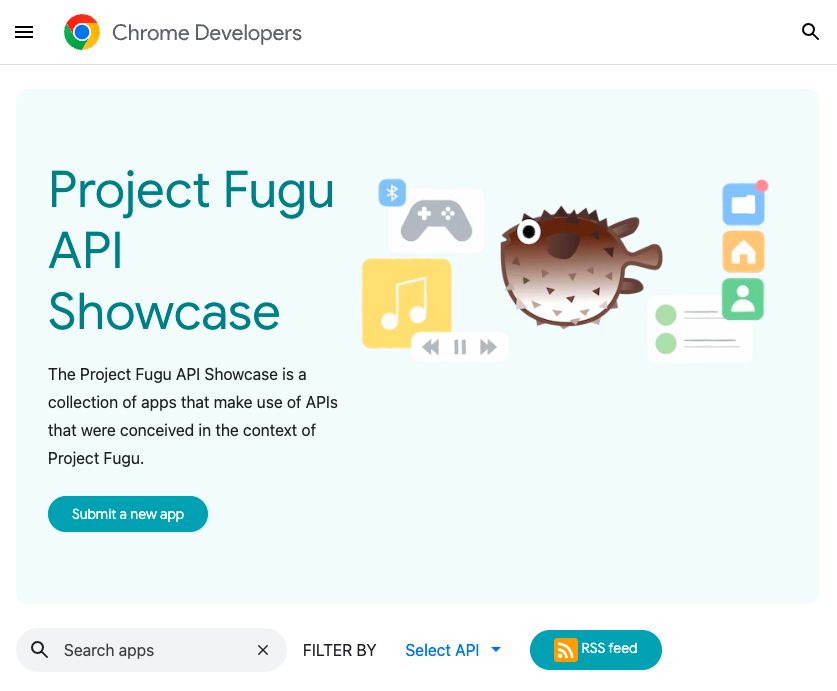Expand the Select API dropdown

pyautogui.click(x=453, y=650)
